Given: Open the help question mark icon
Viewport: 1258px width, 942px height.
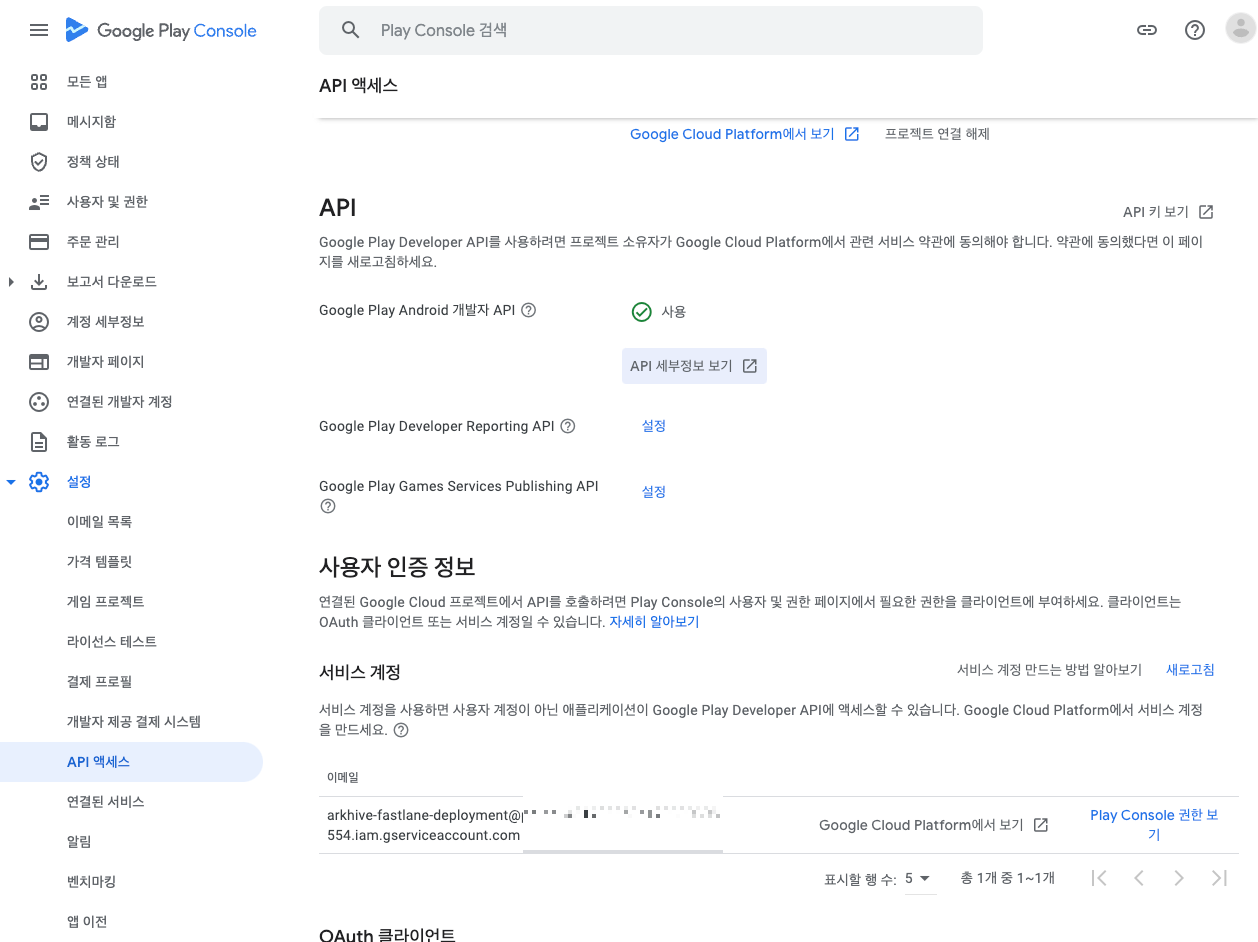Looking at the screenshot, I should 1195,30.
